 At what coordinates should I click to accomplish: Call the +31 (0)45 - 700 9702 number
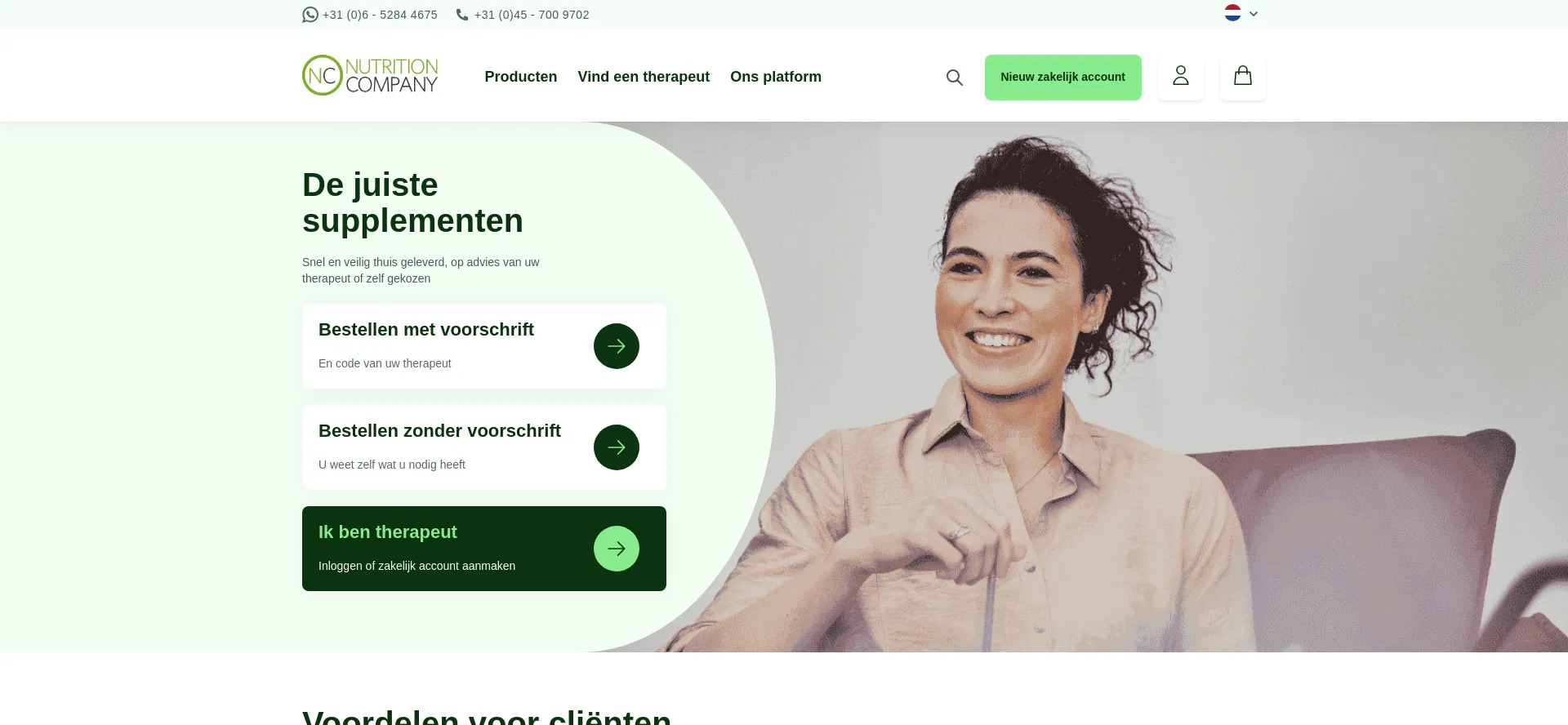532,15
